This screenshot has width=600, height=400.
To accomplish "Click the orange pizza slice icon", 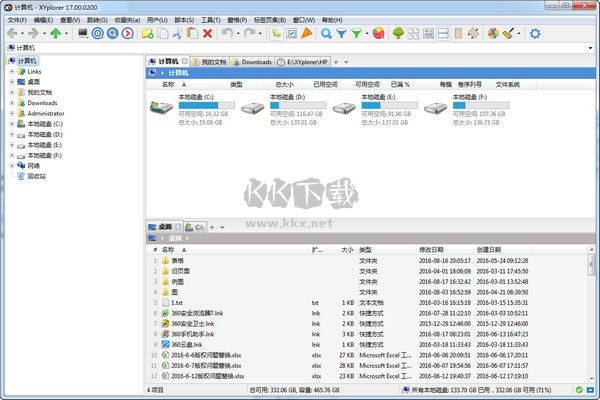I will pyautogui.click(x=307, y=34).
